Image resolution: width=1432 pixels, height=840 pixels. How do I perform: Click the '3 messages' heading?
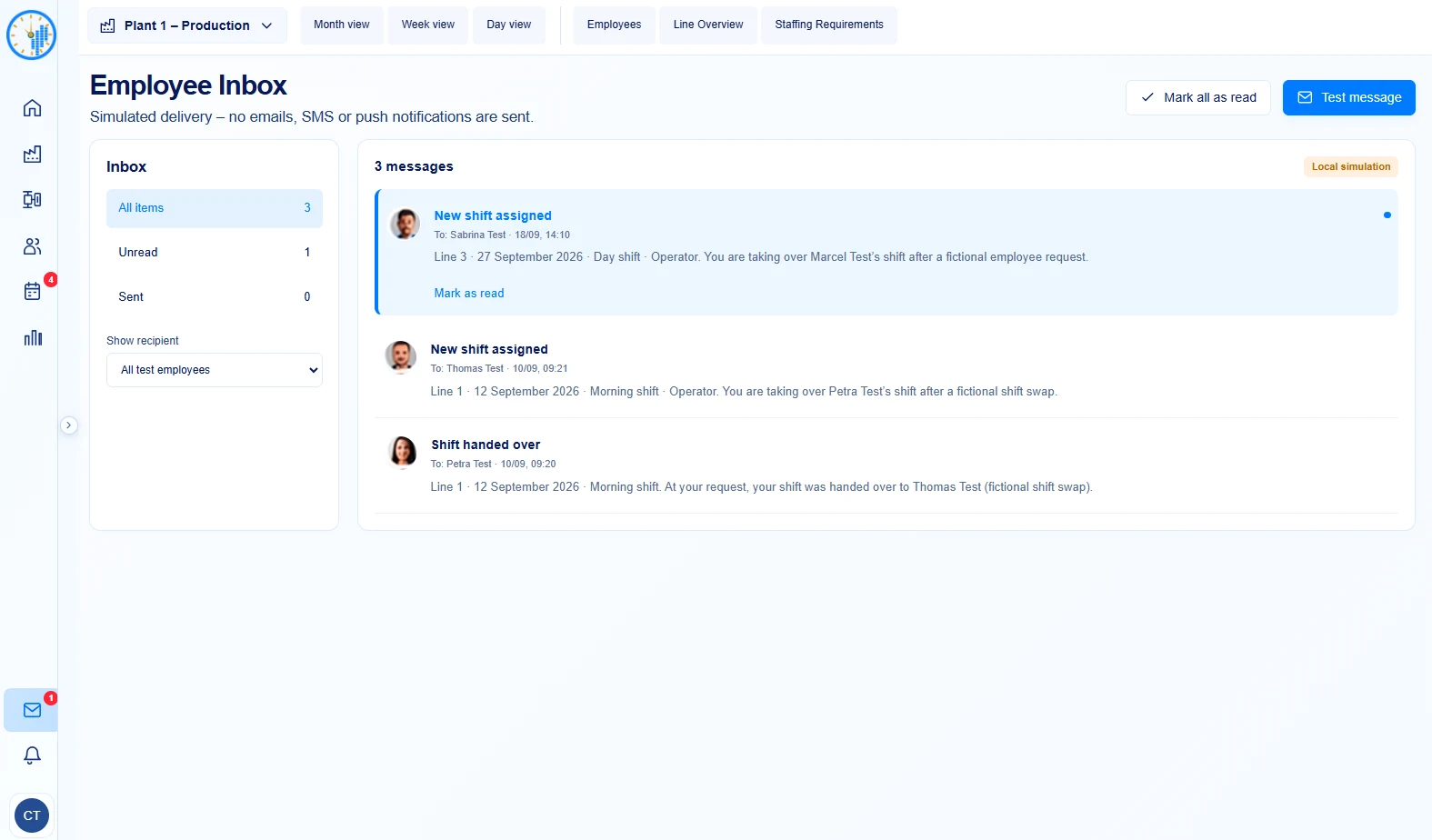tap(414, 166)
